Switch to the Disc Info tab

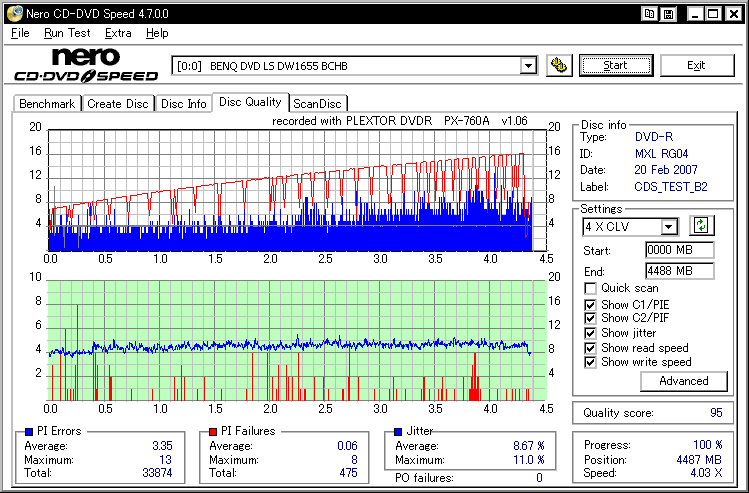click(184, 103)
